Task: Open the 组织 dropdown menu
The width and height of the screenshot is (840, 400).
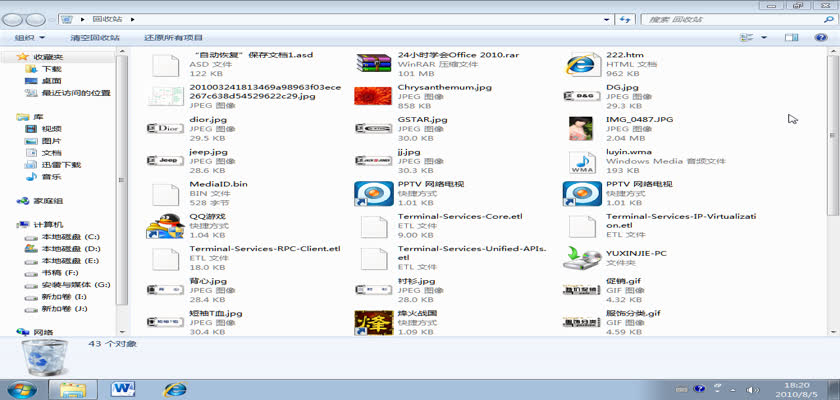Action: [29, 38]
